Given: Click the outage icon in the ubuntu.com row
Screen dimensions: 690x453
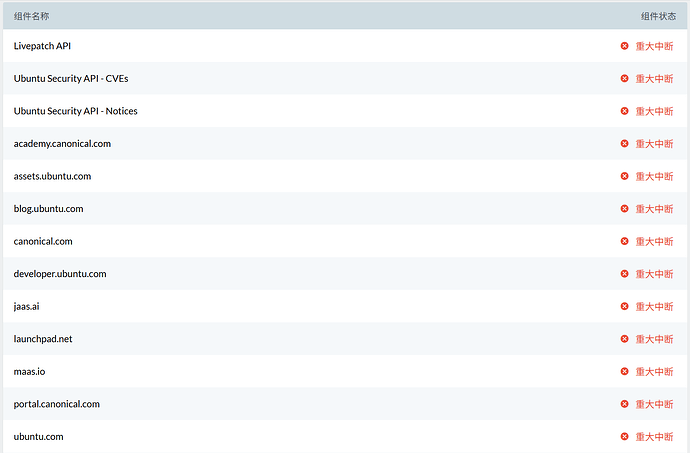Looking at the screenshot, I should tap(624, 437).
